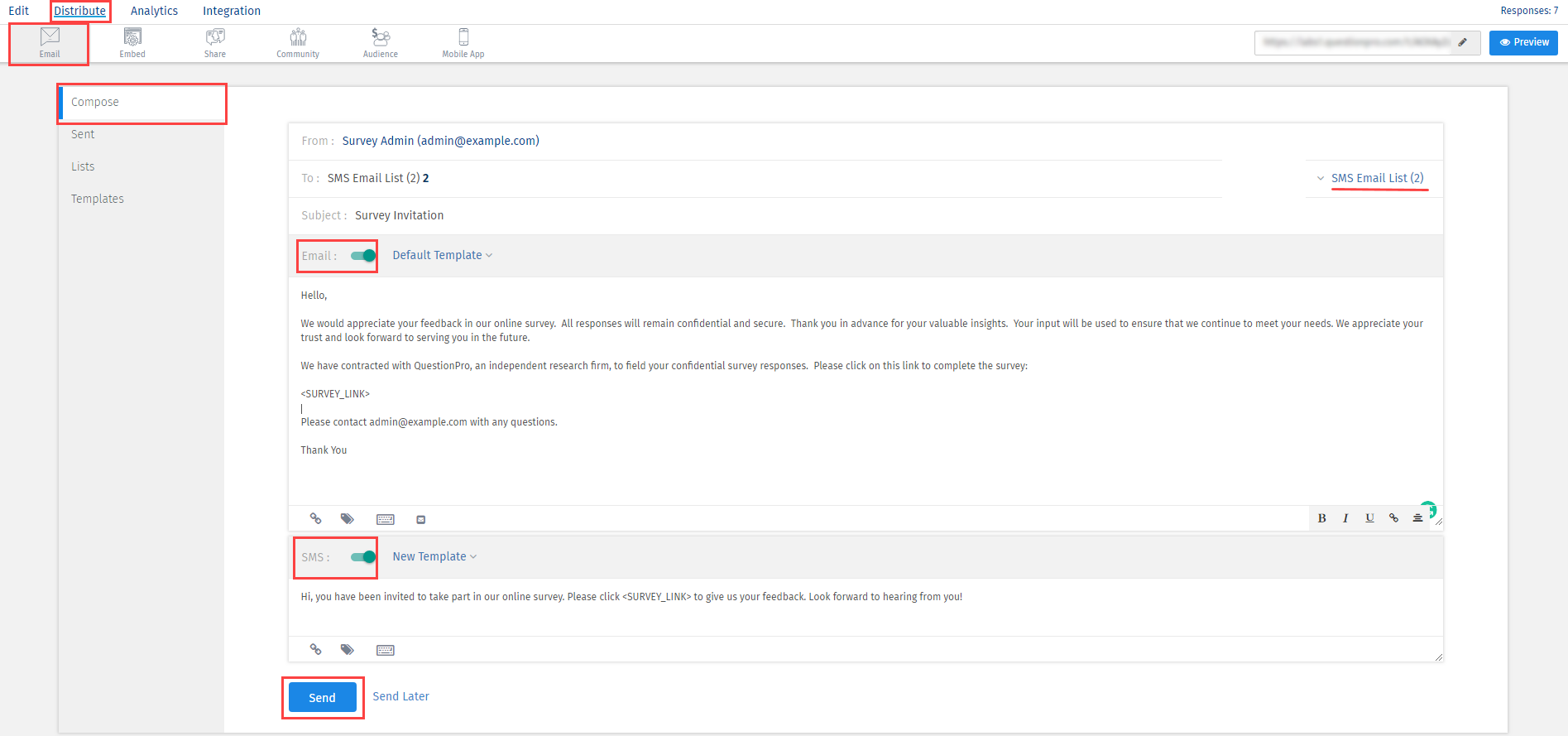Viewport: 1568px width, 736px height.
Task: Click into the Subject field
Action: click(x=579, y=215)
